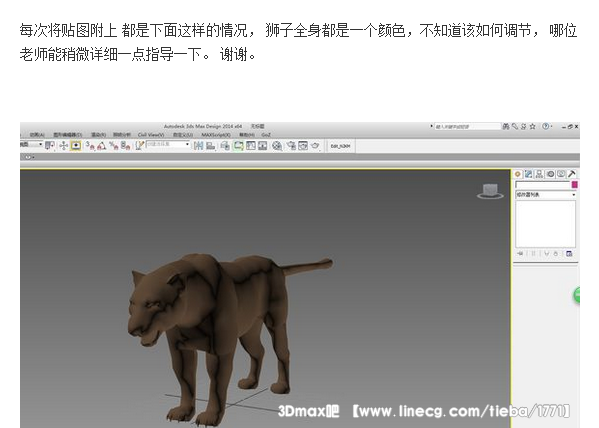Click remove modifier trash icon
The image size is (599, 428).
tap(556, 254)
